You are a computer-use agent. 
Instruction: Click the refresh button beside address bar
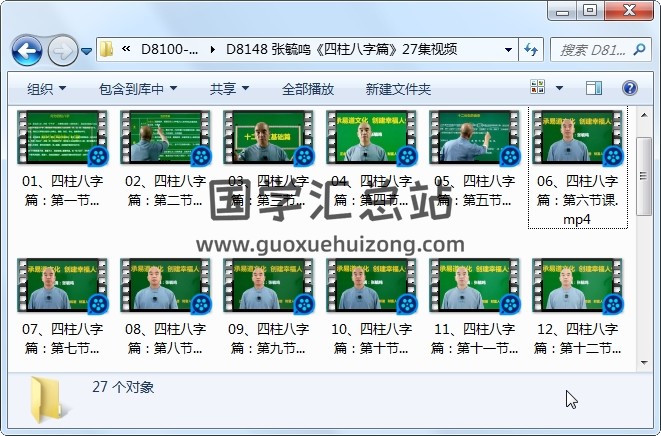pyautogui.click(x=529, y=49)
